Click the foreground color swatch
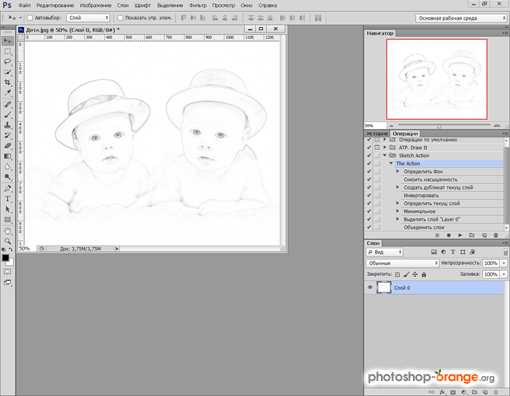Image resolution: width=510 pixels, height=396 pixels. (x=6, y=258)
